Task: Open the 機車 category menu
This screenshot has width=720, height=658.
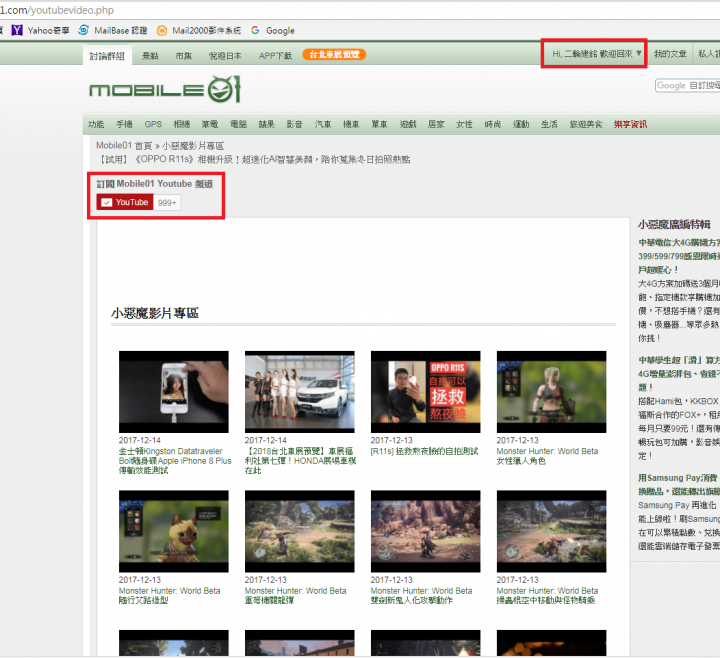Action: coord(351,124)
